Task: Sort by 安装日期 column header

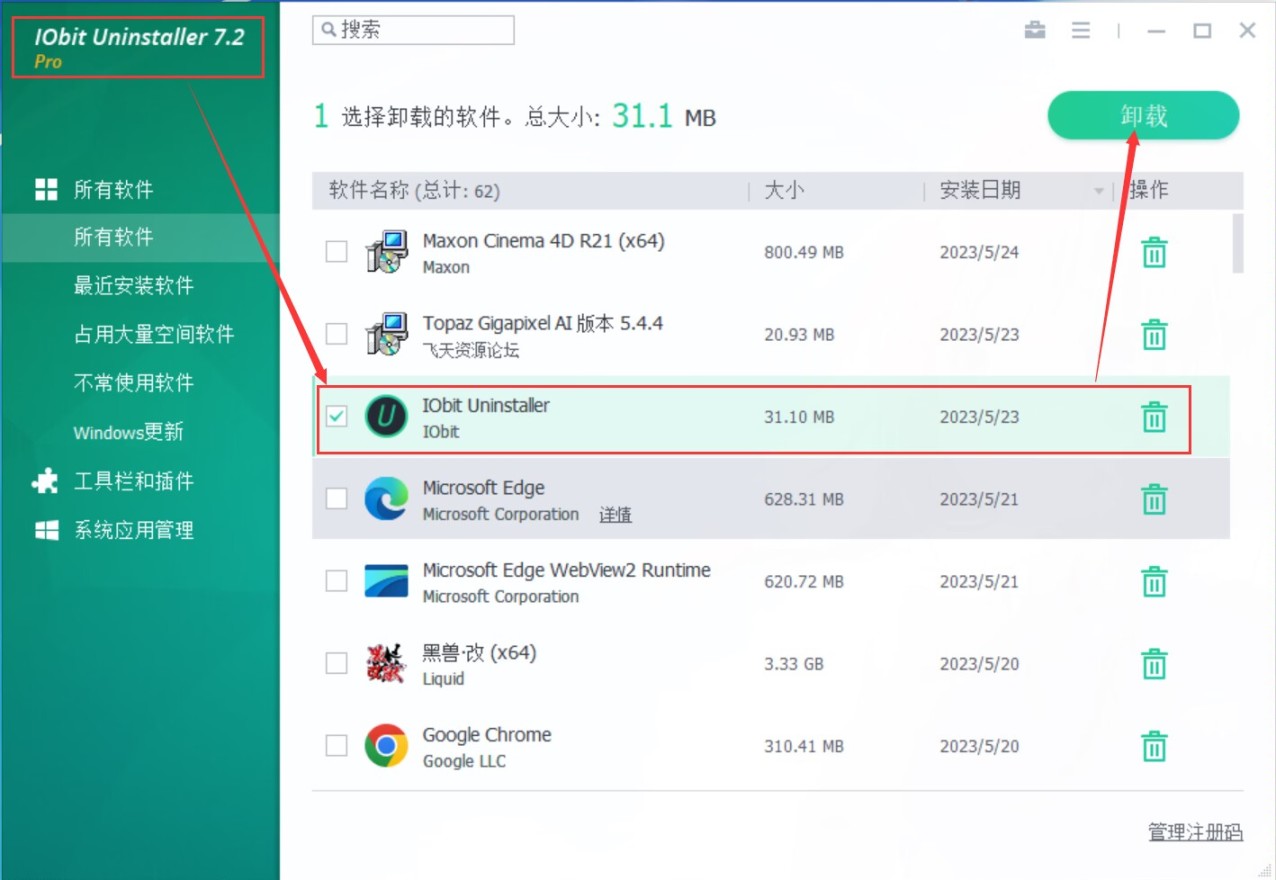Action: [980, 190]
